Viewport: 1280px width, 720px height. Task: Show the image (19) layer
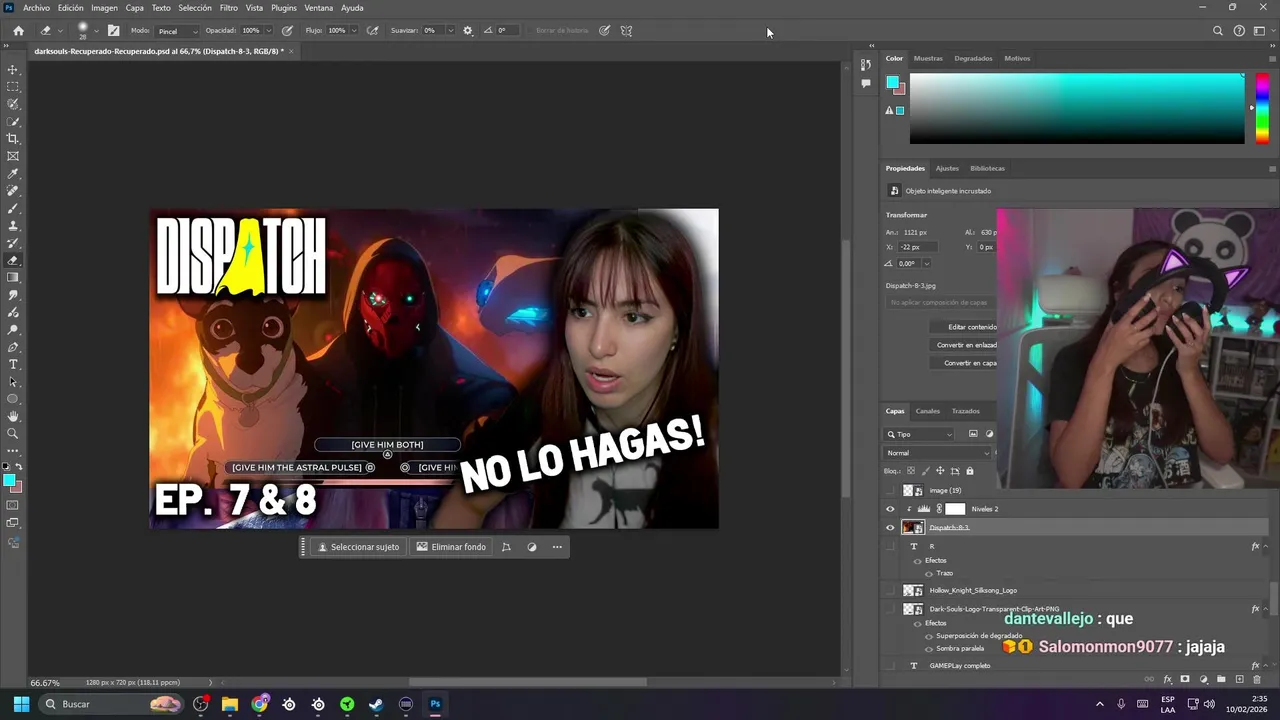coord(890,491)
